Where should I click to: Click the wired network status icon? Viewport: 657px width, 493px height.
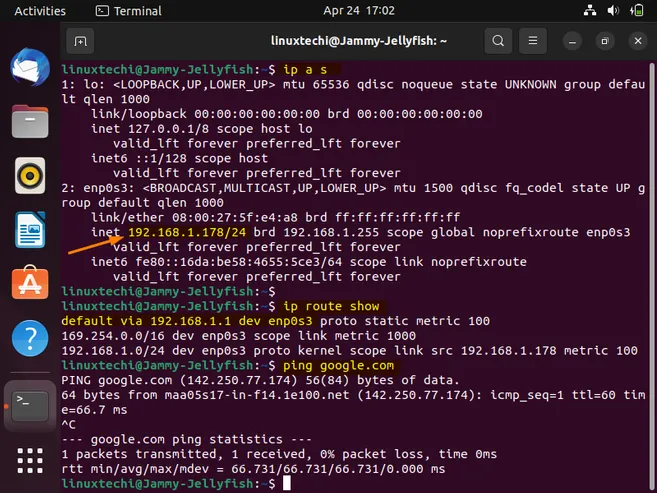click(591, 11)
